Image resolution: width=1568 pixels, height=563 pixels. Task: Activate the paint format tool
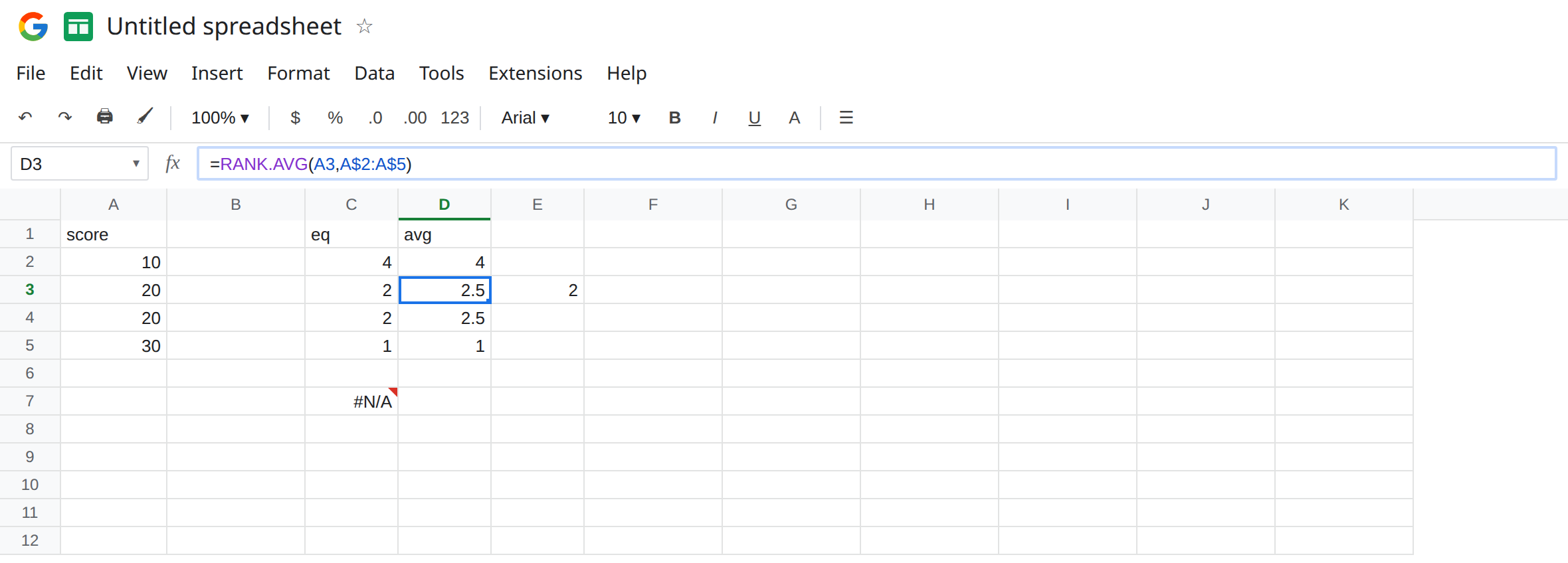click(x=145, y=118)
